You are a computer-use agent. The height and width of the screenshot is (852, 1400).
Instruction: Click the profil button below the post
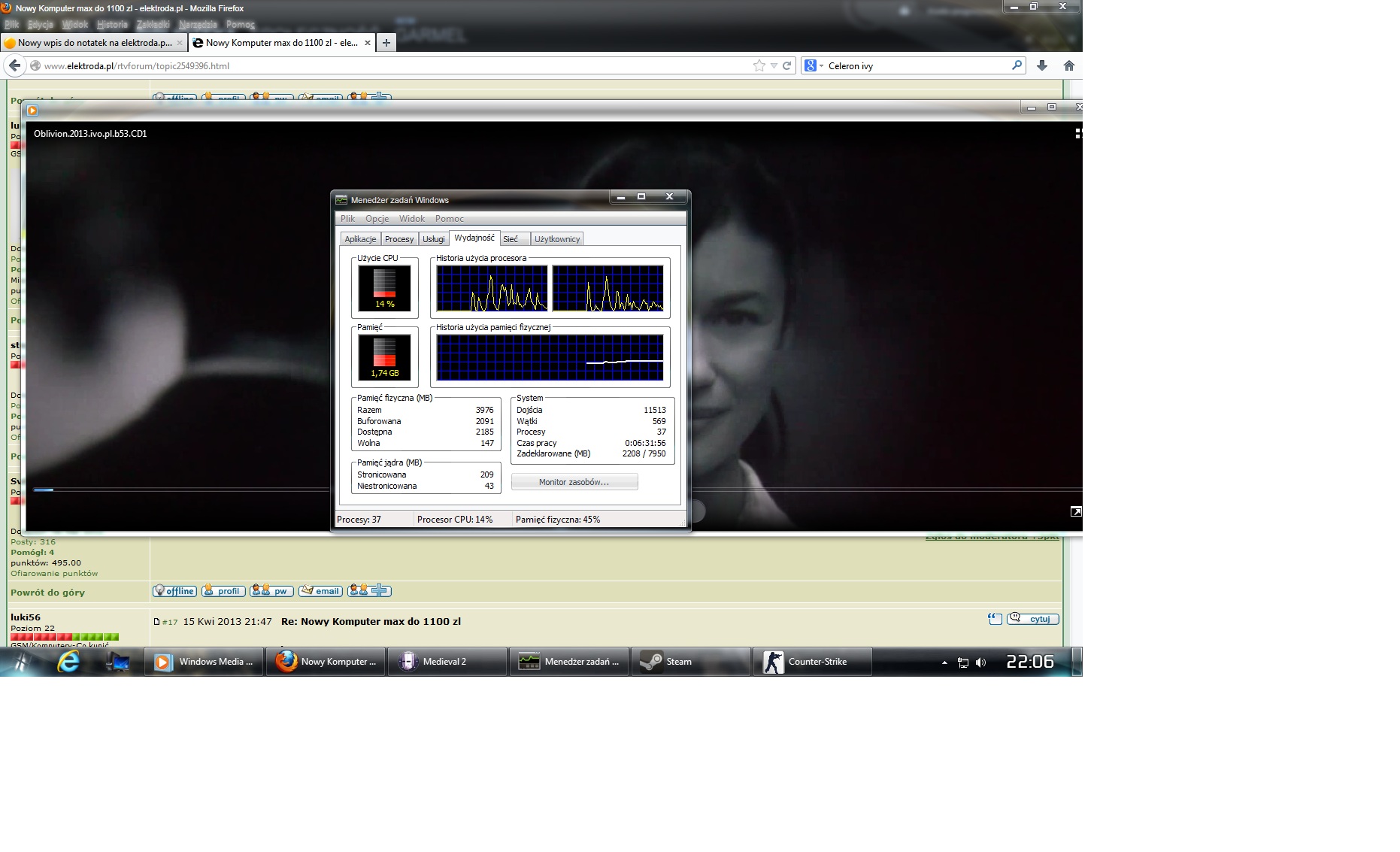[x=223, y=591]
